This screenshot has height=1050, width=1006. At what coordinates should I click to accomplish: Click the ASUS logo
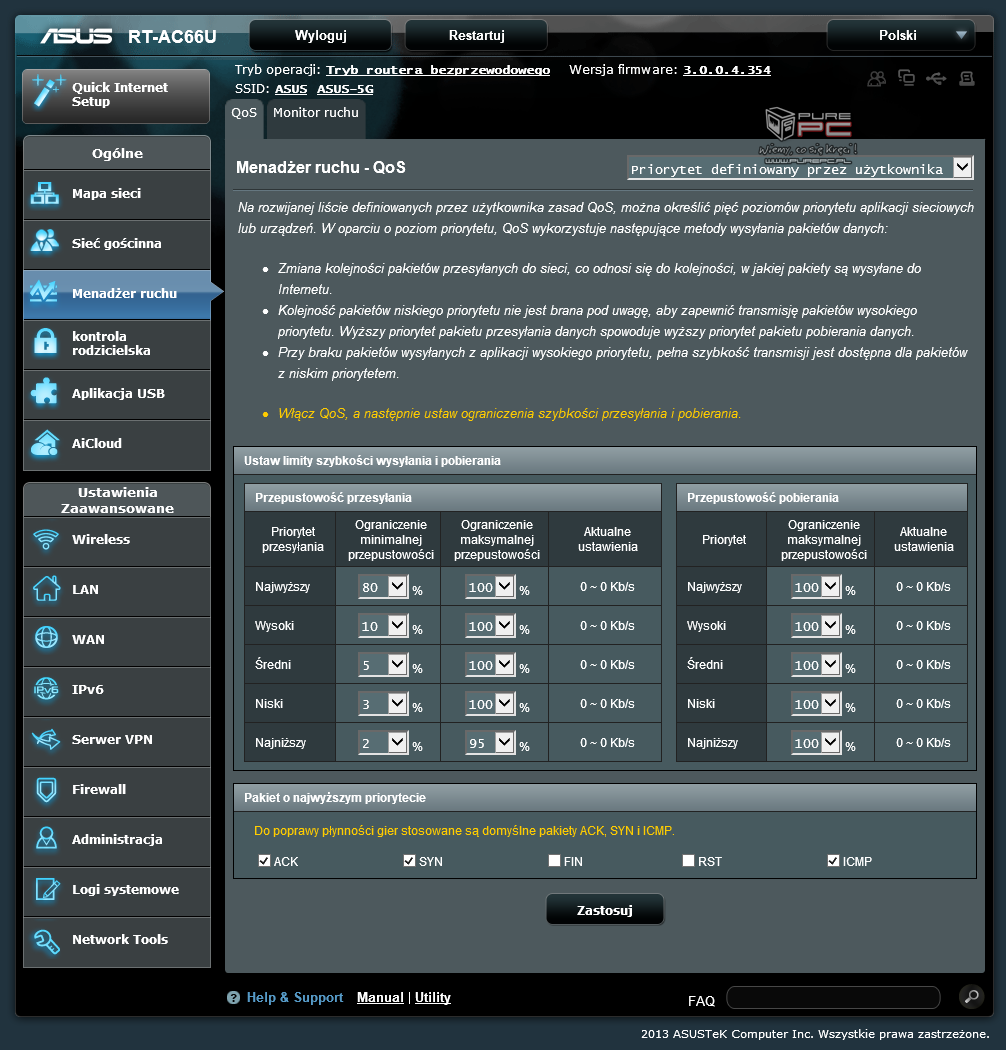click(76, 35)
